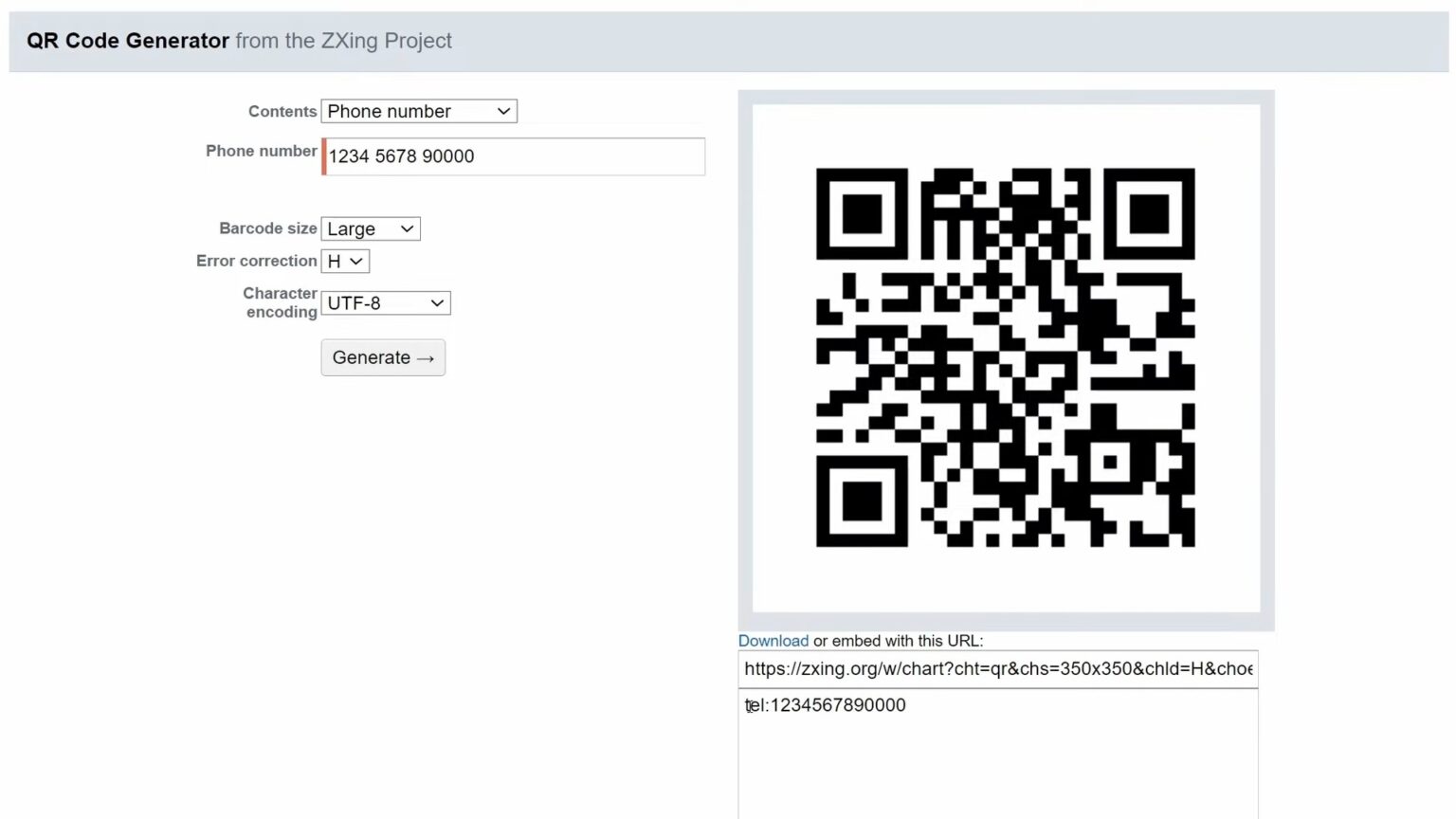Click the Barcode size label
Screen dimensions: 1456x819
point(268,228)
